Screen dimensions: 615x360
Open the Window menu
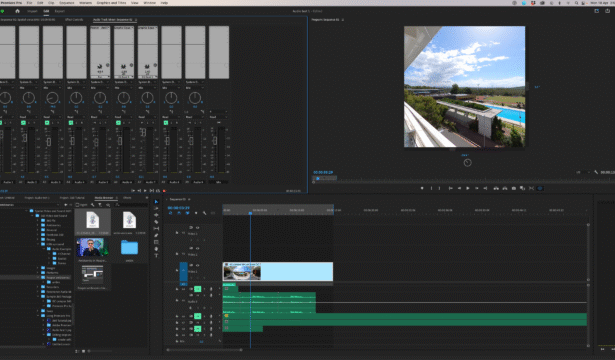coord(149,3)
